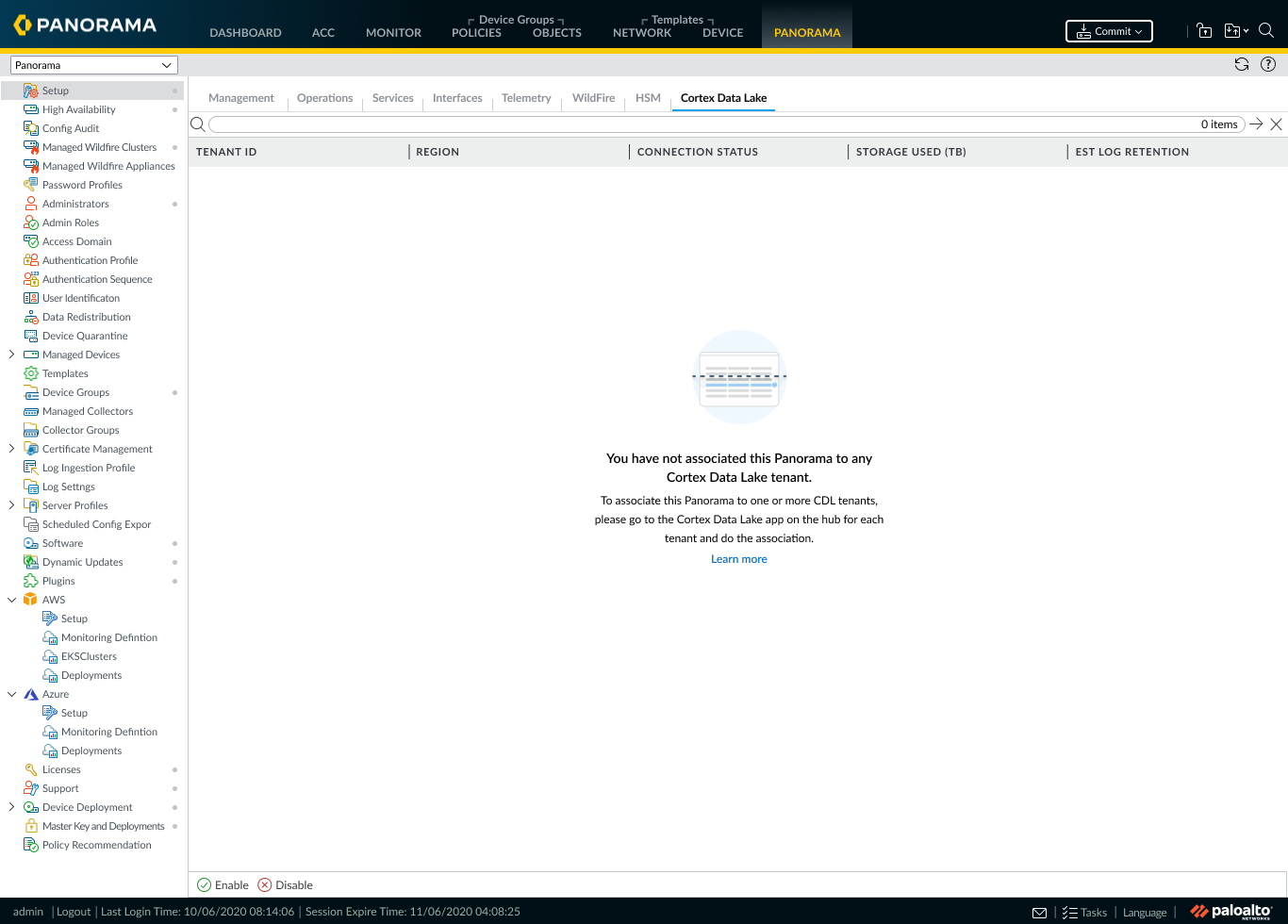Click the Logout link
The image size is (1288, 924).
click(74, 912)
